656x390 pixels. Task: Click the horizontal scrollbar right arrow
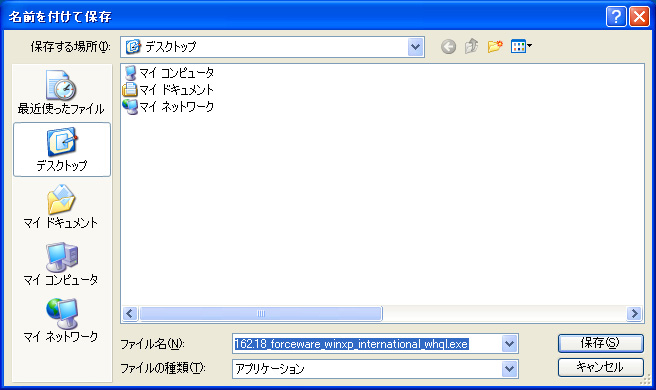(x=634, y=313)
